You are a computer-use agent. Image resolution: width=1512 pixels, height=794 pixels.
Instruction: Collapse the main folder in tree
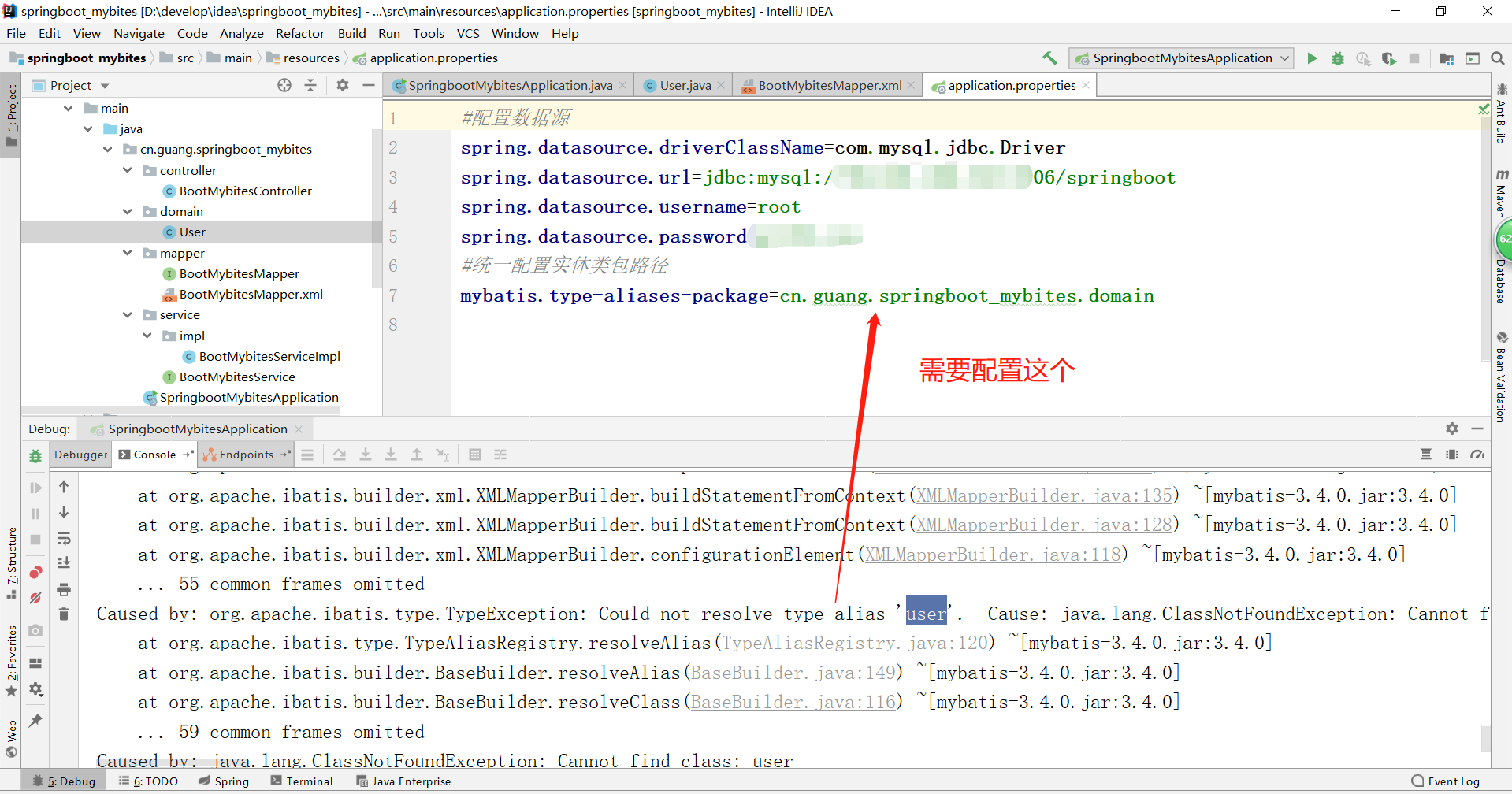[69, 108]
